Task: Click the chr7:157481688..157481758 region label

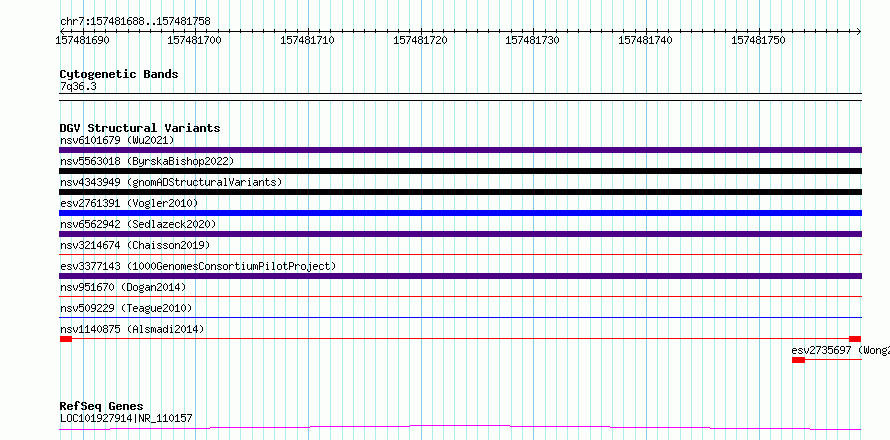Action: [x=135, y=22]
